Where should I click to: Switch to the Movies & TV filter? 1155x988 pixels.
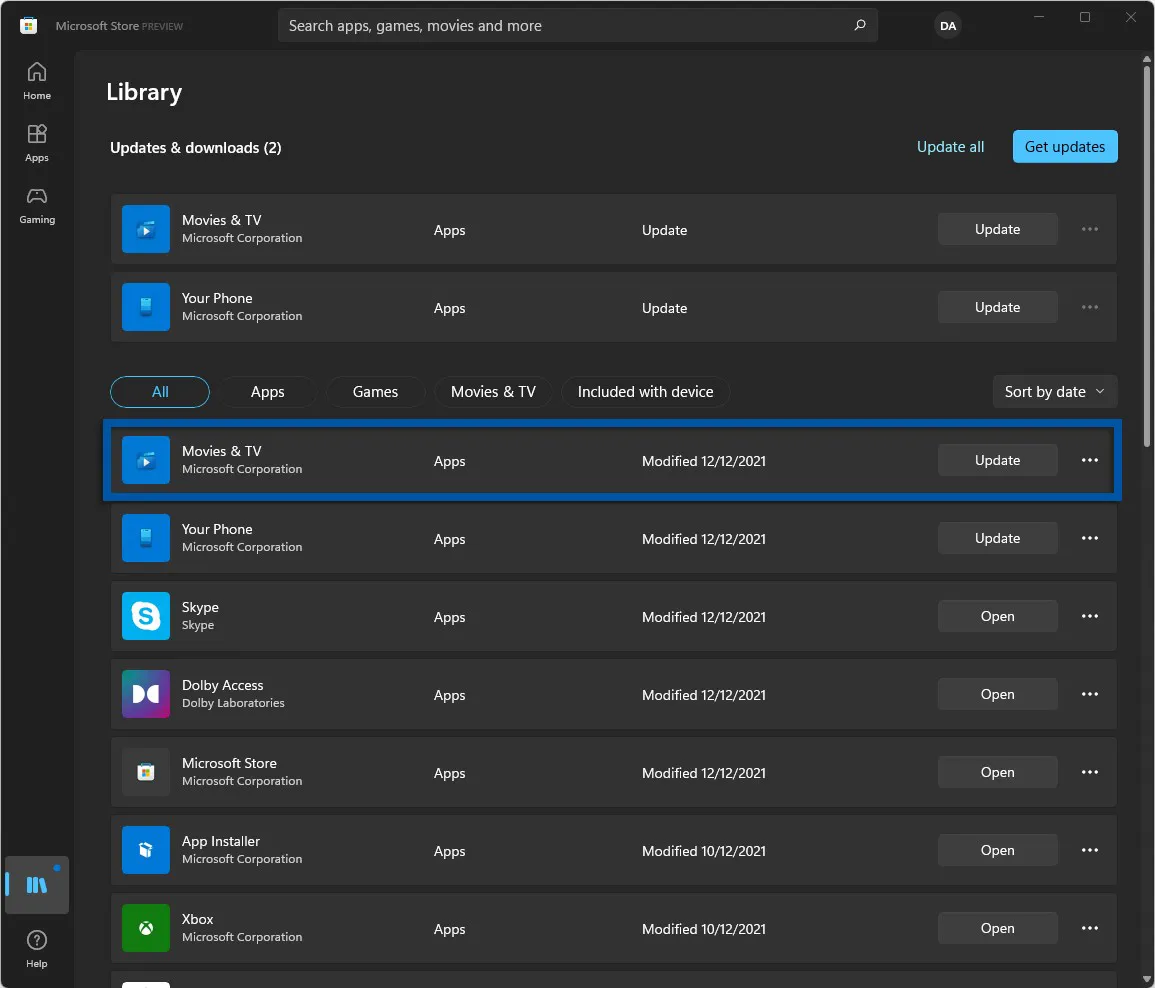tap(493, 392)
